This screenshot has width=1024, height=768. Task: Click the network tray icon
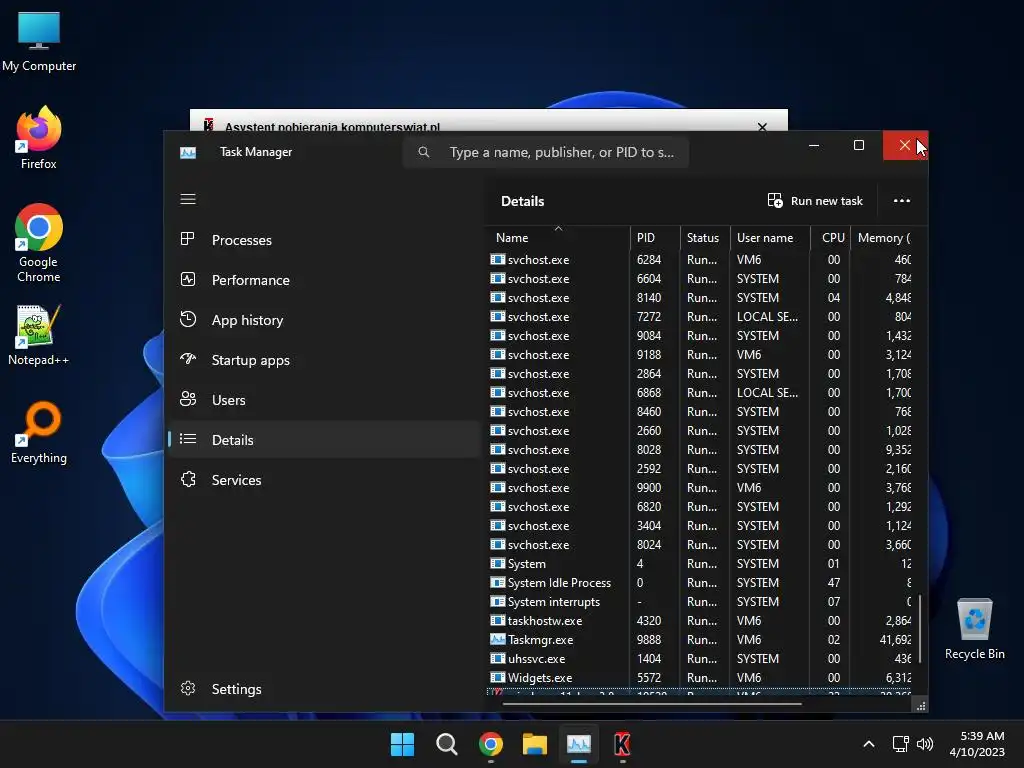click(x=901, y=744)
